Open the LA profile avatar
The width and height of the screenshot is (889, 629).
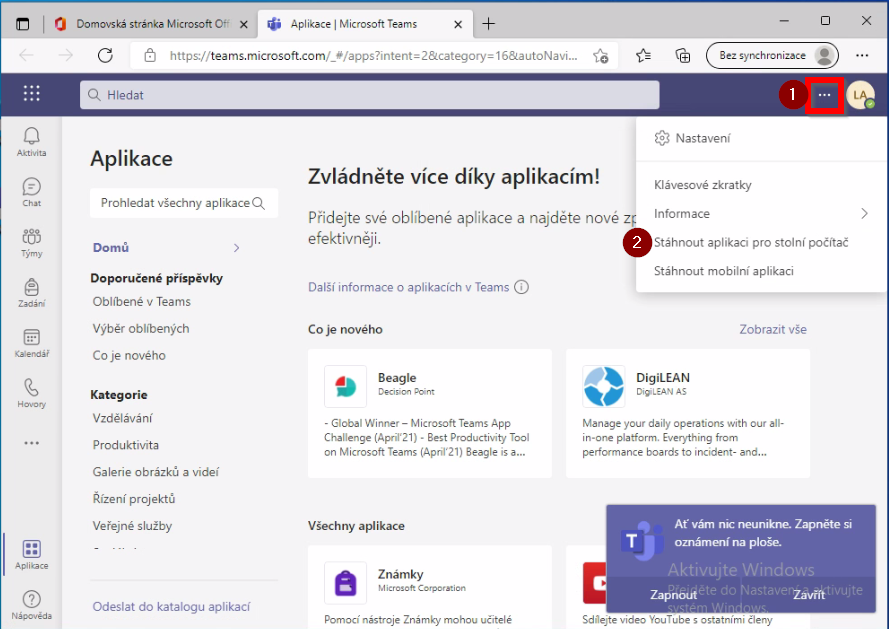(860, 95)
